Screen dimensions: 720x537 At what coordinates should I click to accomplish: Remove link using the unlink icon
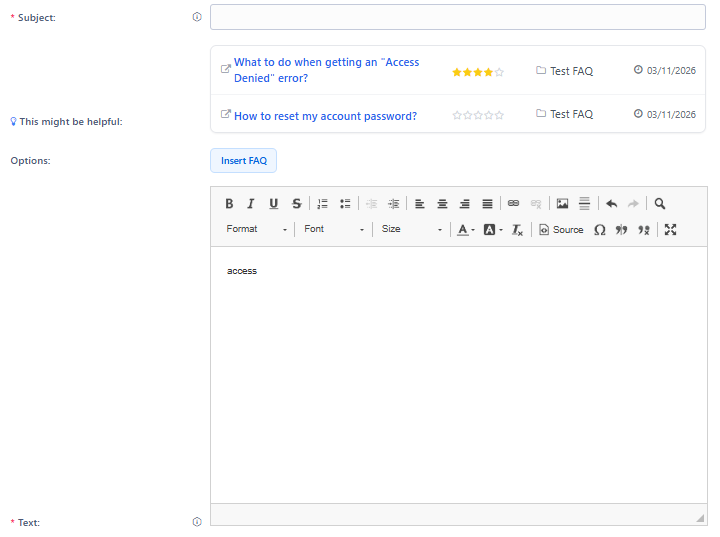click(x=536, y=203)
